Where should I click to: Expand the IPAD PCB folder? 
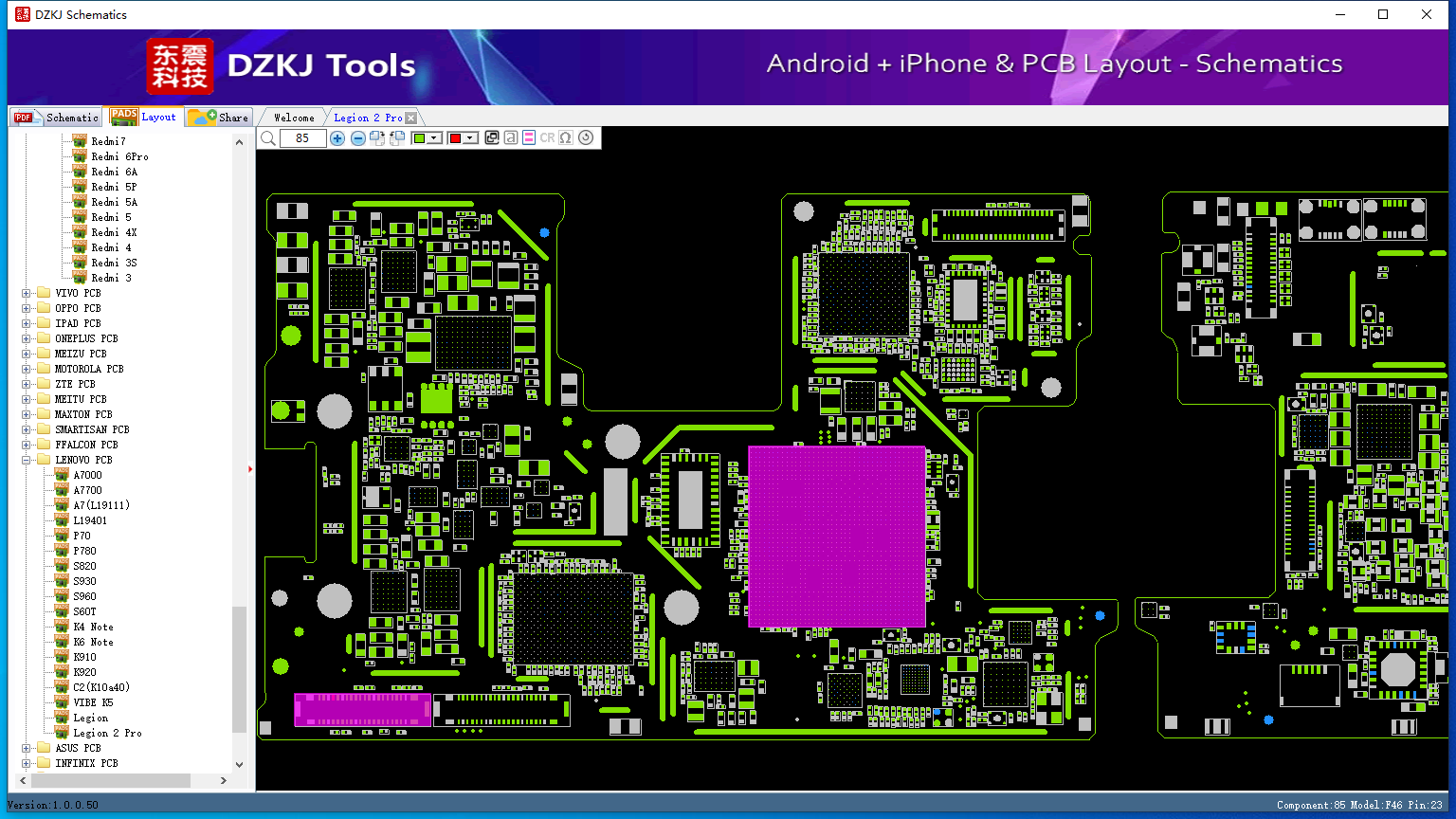27,323
